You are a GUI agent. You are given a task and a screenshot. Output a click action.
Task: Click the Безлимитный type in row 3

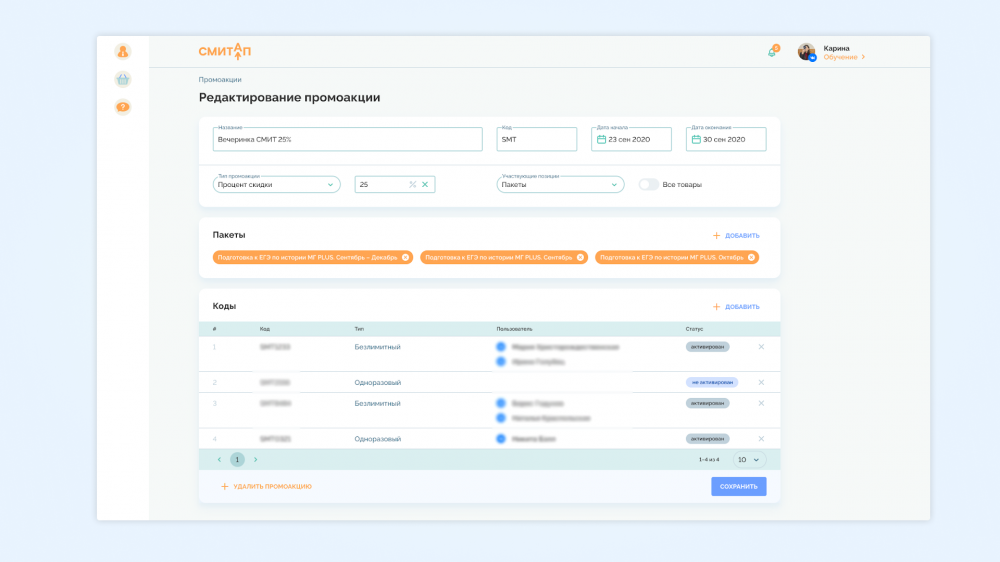(378, 403)
